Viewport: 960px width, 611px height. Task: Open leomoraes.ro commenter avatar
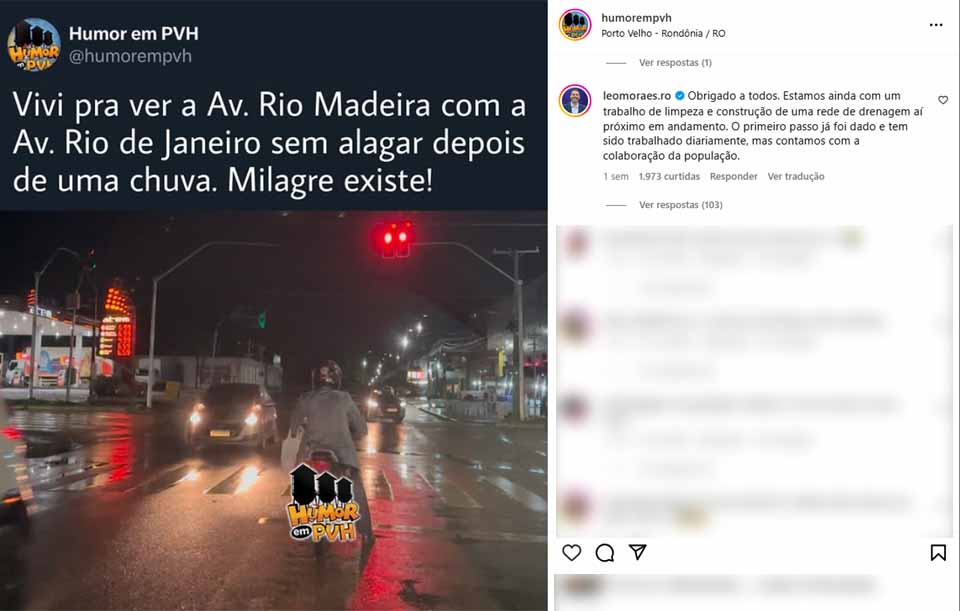(574, 101)
